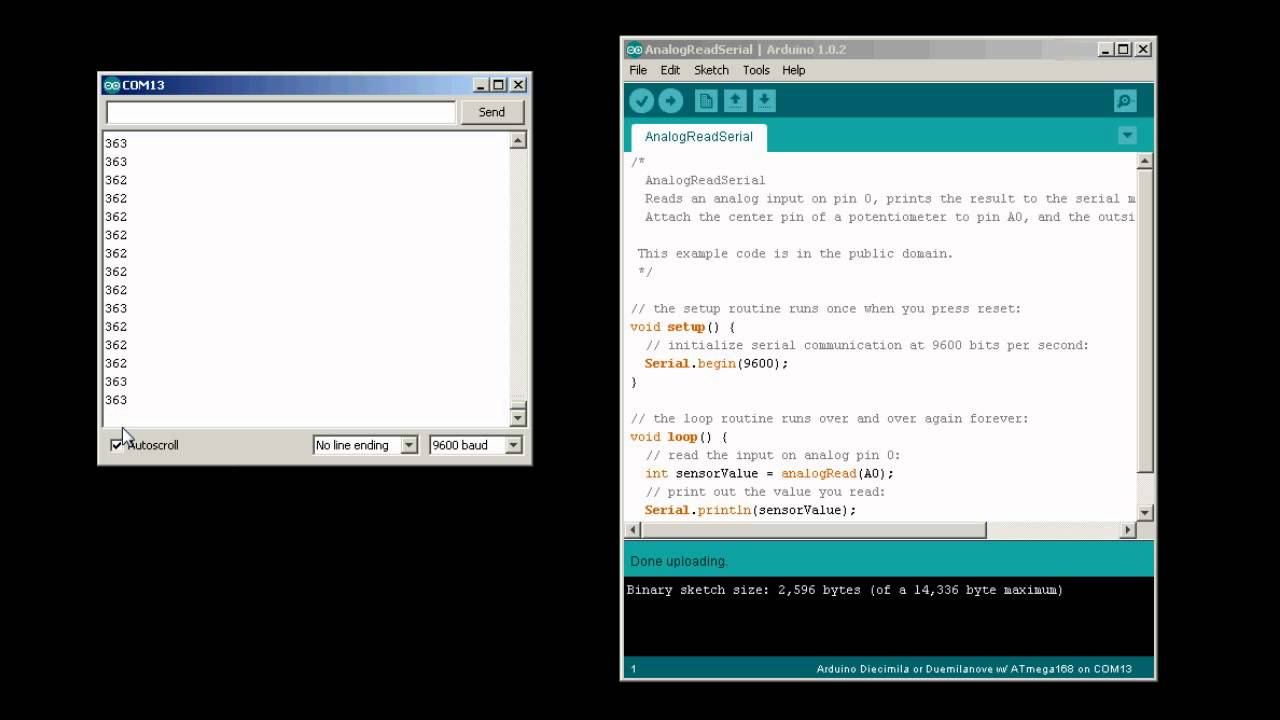
Task: Click the last 363 reading in the serial monitor
Action: click(x=116, y=400)
